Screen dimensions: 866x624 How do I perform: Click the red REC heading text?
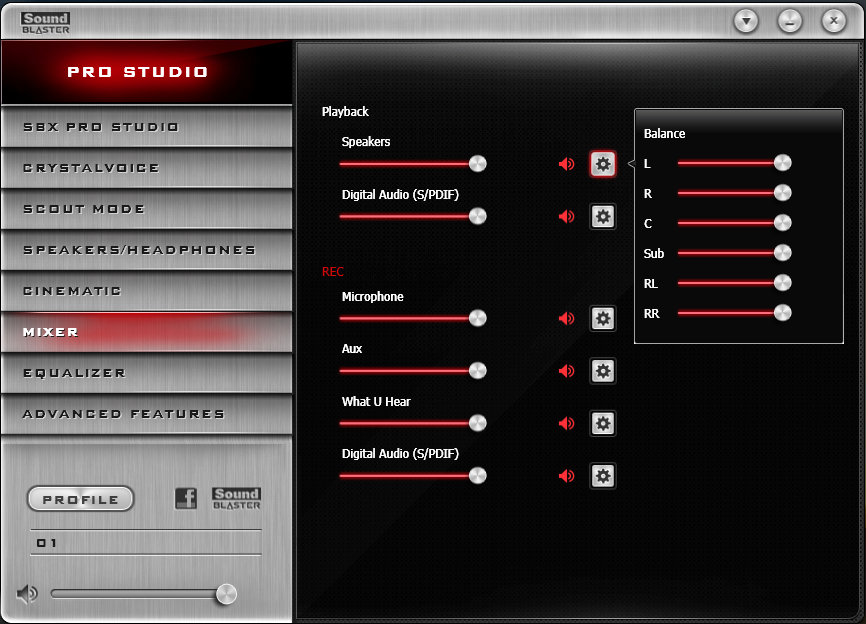(x=332, y=272)
